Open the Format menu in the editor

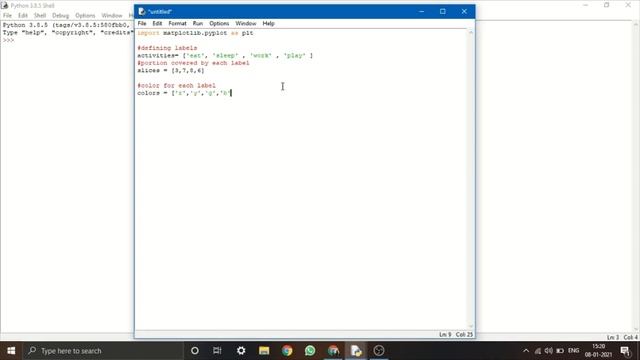click(x=178, y=24)
